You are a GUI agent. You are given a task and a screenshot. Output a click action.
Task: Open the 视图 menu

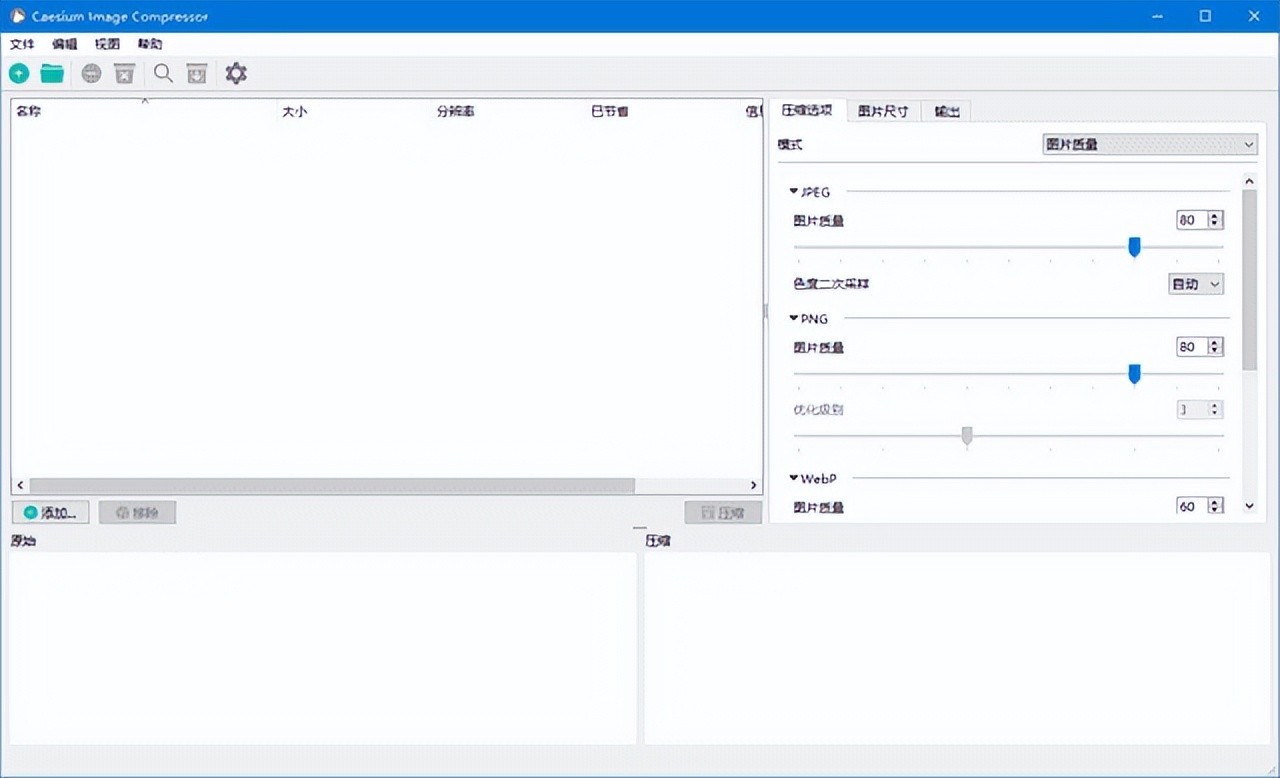(x=107, y=44)
